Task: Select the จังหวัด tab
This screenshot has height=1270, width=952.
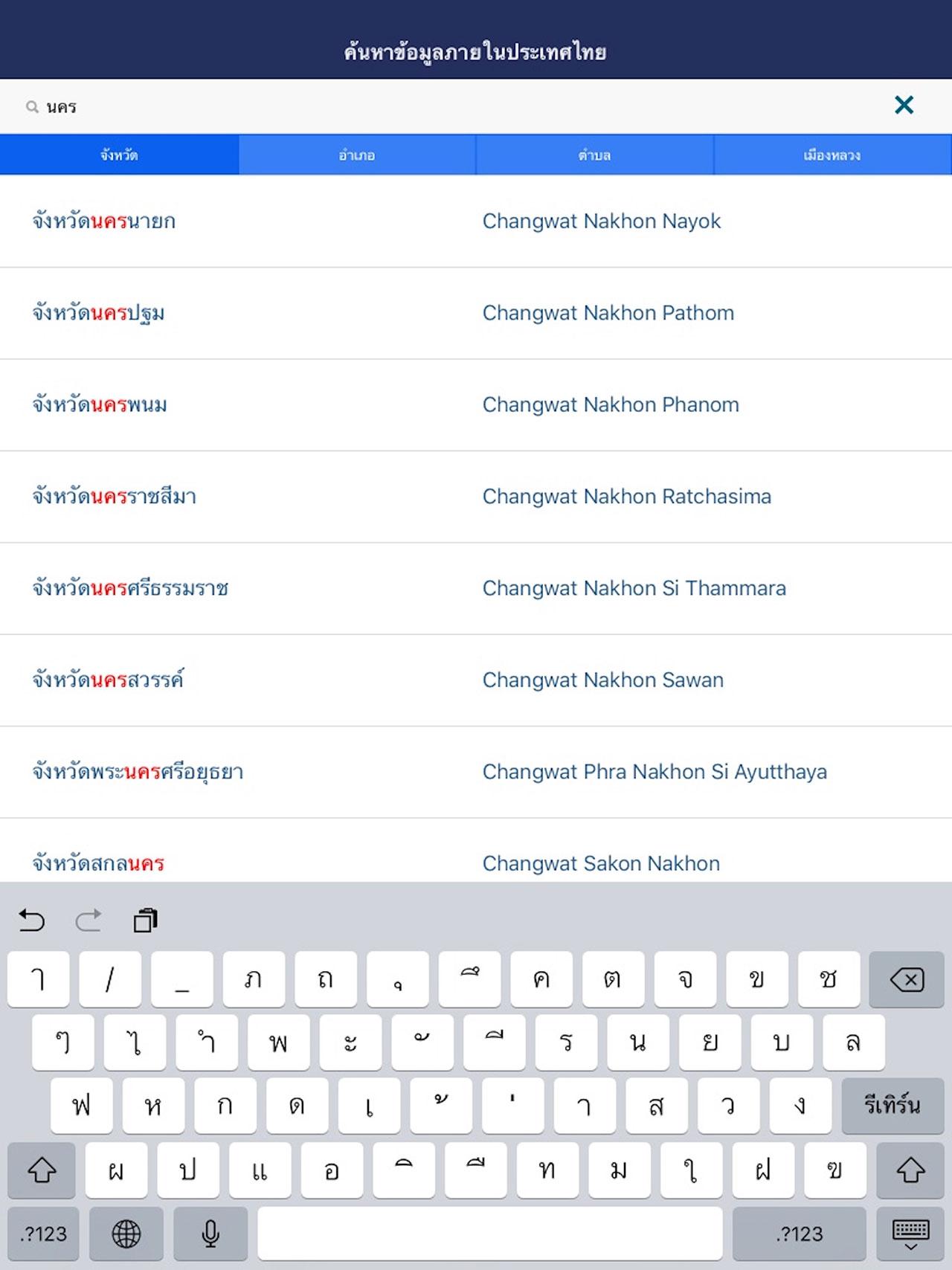Action: (x=119, y=155)
